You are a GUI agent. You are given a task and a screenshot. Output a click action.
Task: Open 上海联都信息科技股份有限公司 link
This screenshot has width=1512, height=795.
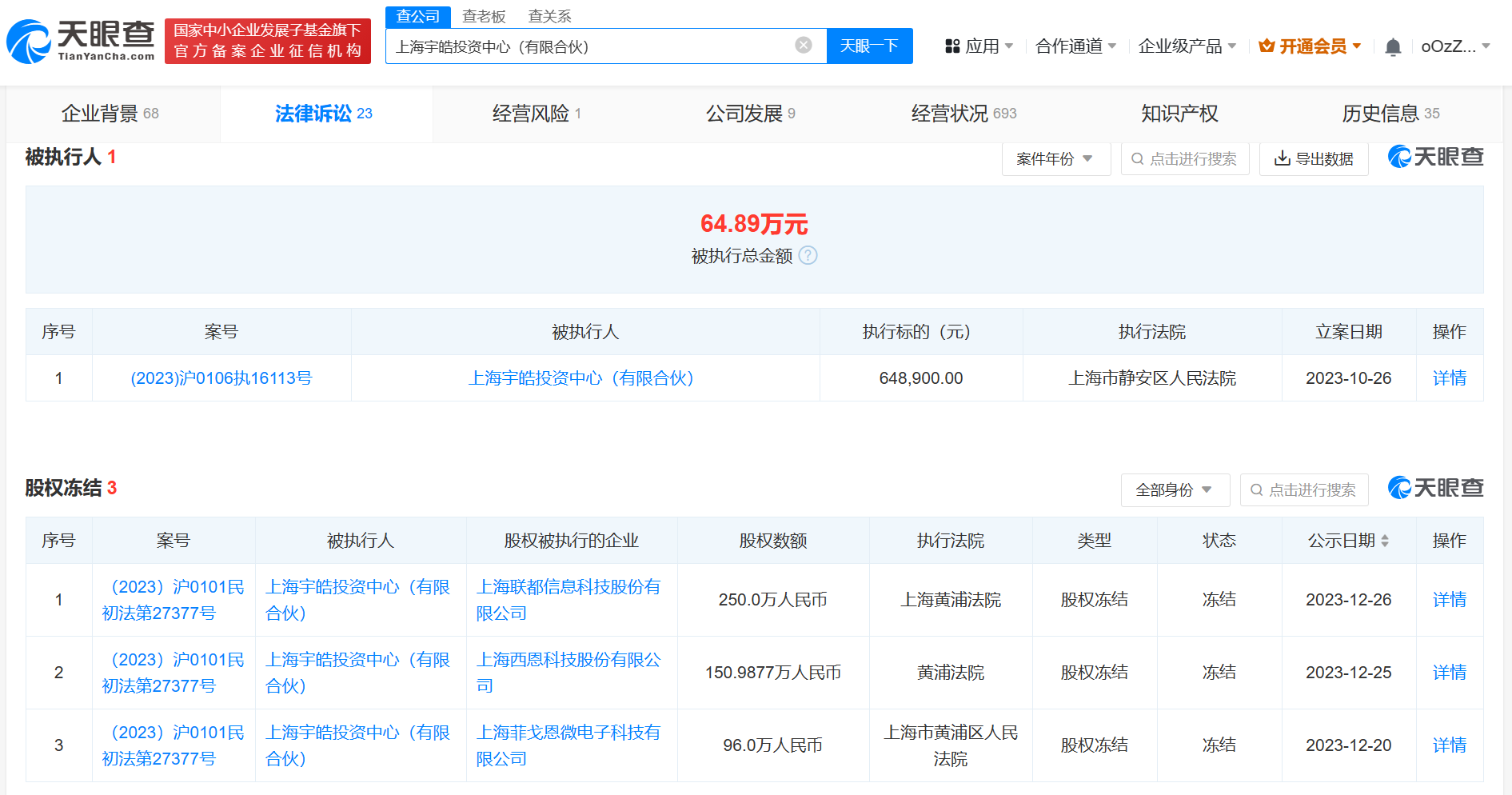[568, 600]
